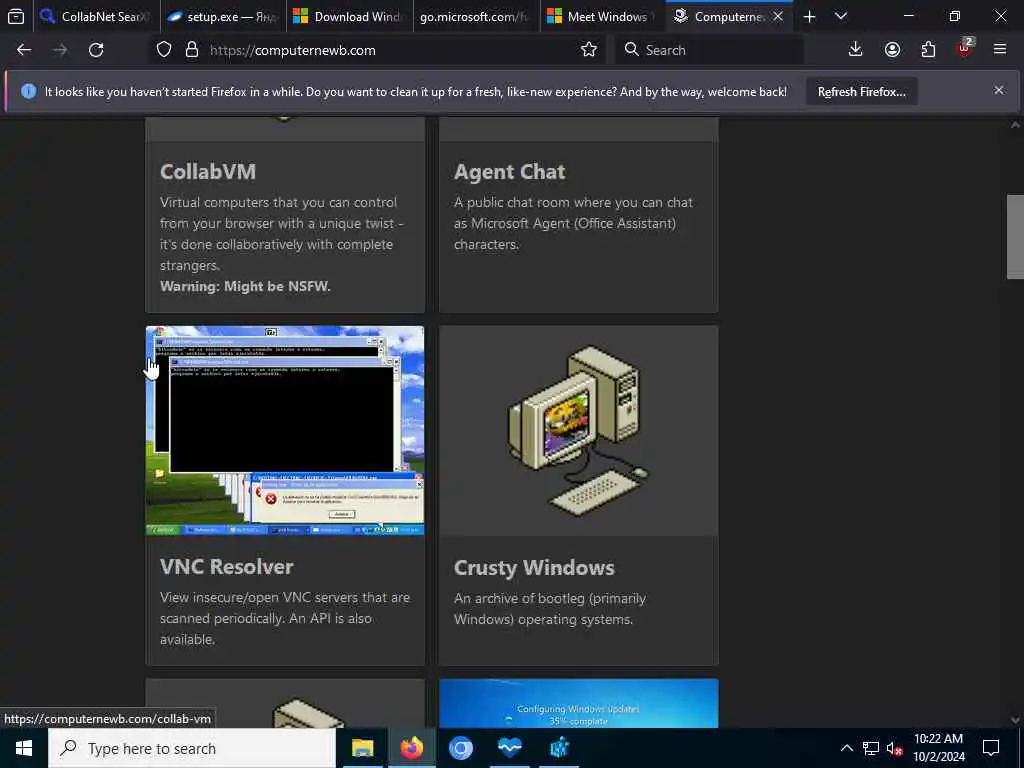This screenshot has height=768, width=1024.
Task: Click the Refresh Firefox button
Action: pyautogui.click(x=861, y=91)
